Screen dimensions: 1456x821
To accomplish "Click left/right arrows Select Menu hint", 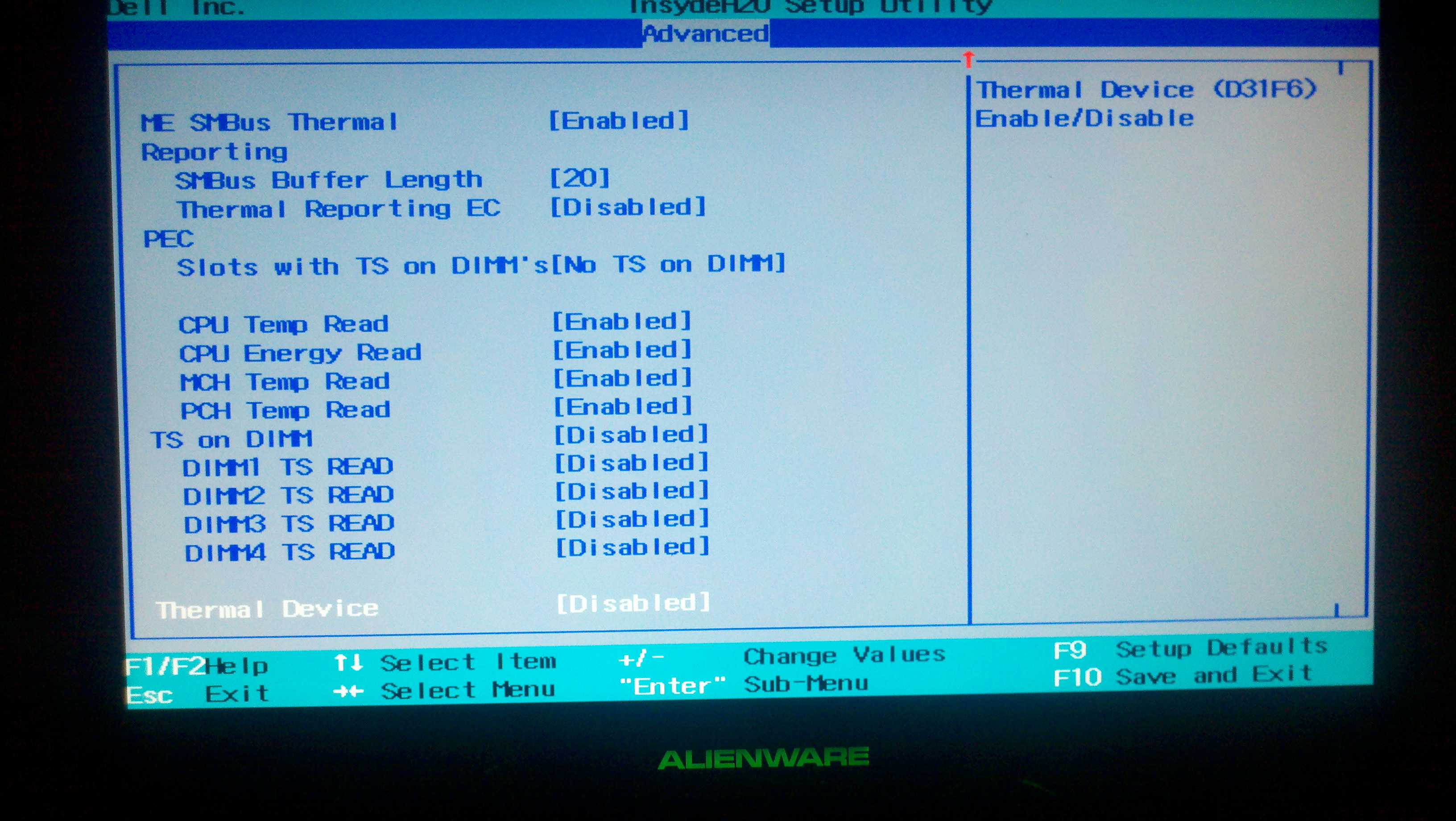I will pos(444,690).
